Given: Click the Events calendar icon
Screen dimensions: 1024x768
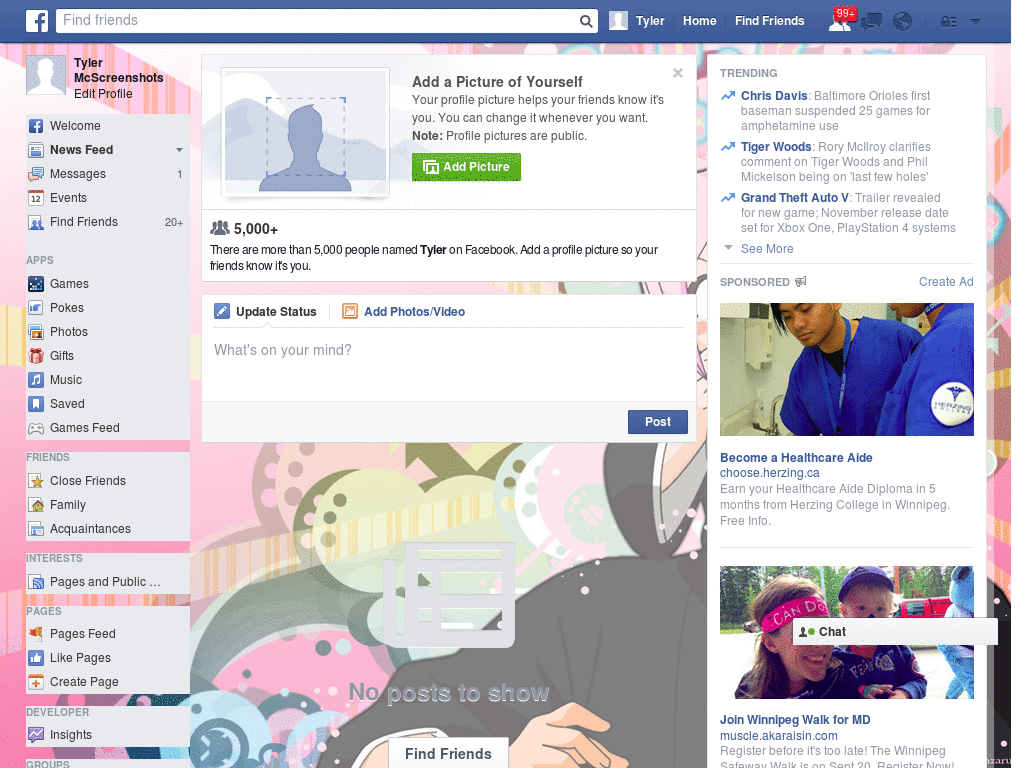Looking at the screenshot, I should 36,198.
